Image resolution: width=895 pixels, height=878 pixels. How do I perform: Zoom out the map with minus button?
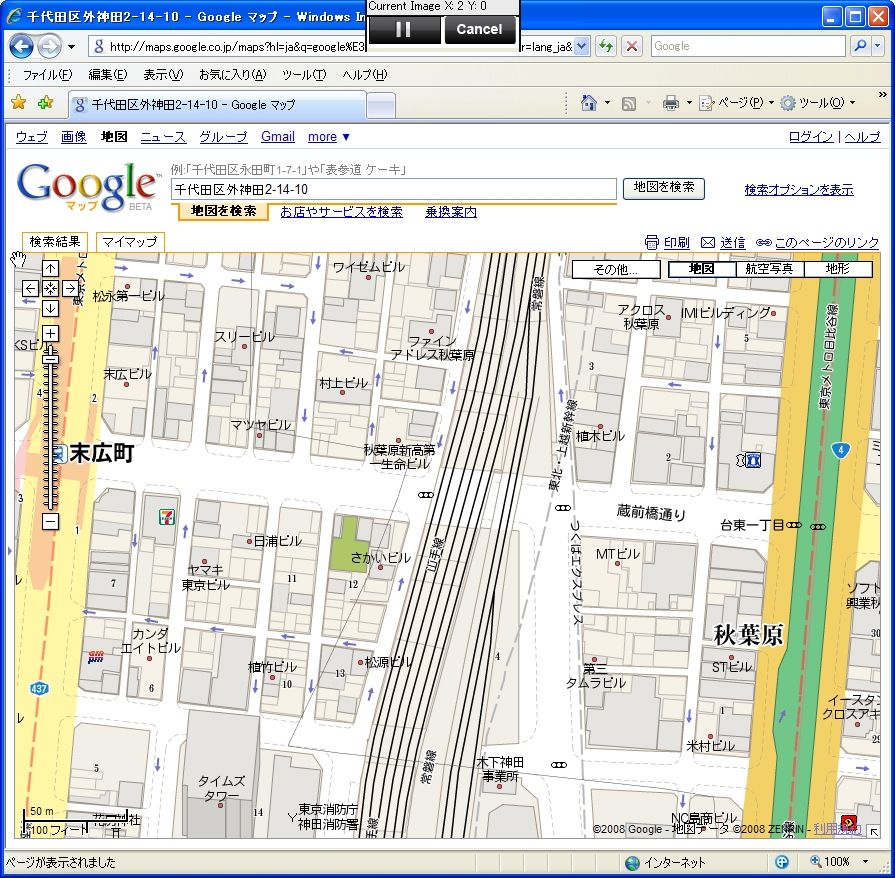[50, 521]
